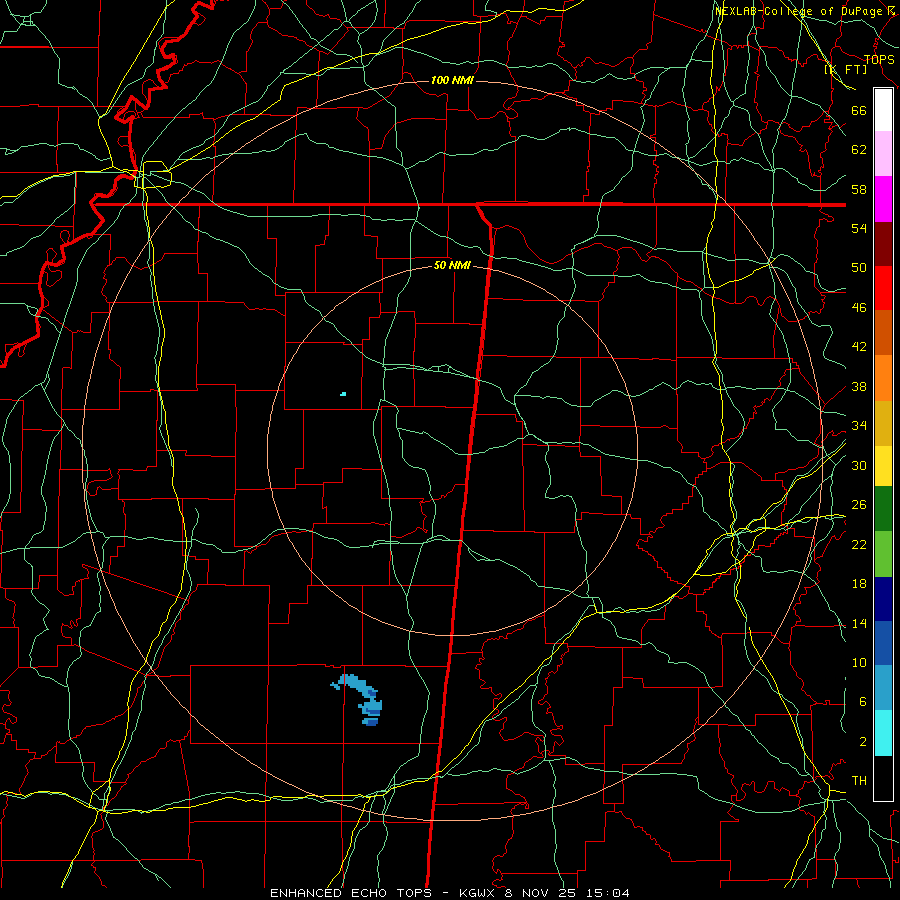The height and width of the screenshot is (900, 900).
Task: Click the black TH threshold legend swatch
Action: (883, 778)
